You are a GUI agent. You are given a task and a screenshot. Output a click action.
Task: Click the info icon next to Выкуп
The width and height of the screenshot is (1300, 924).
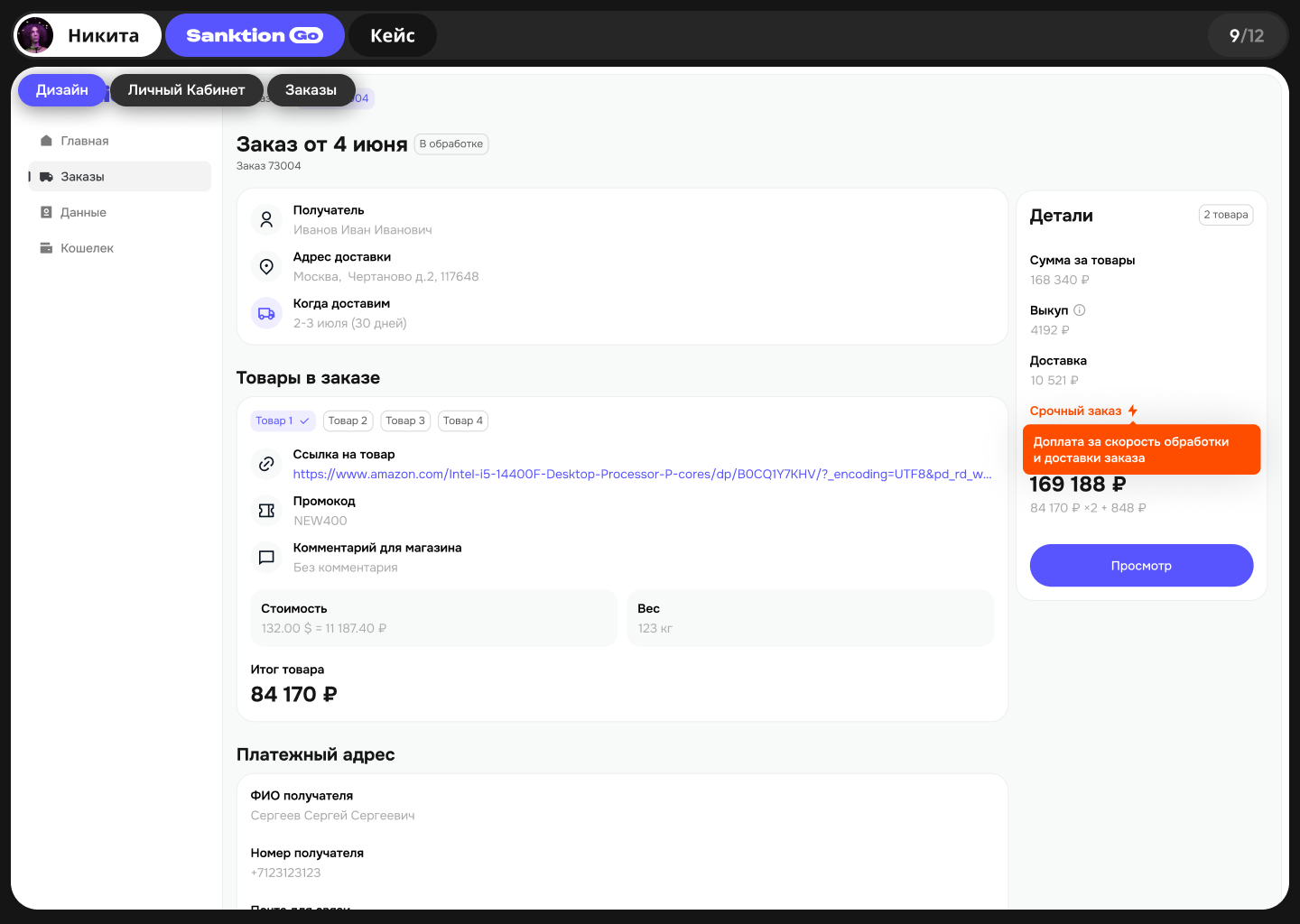(1078, 309)
